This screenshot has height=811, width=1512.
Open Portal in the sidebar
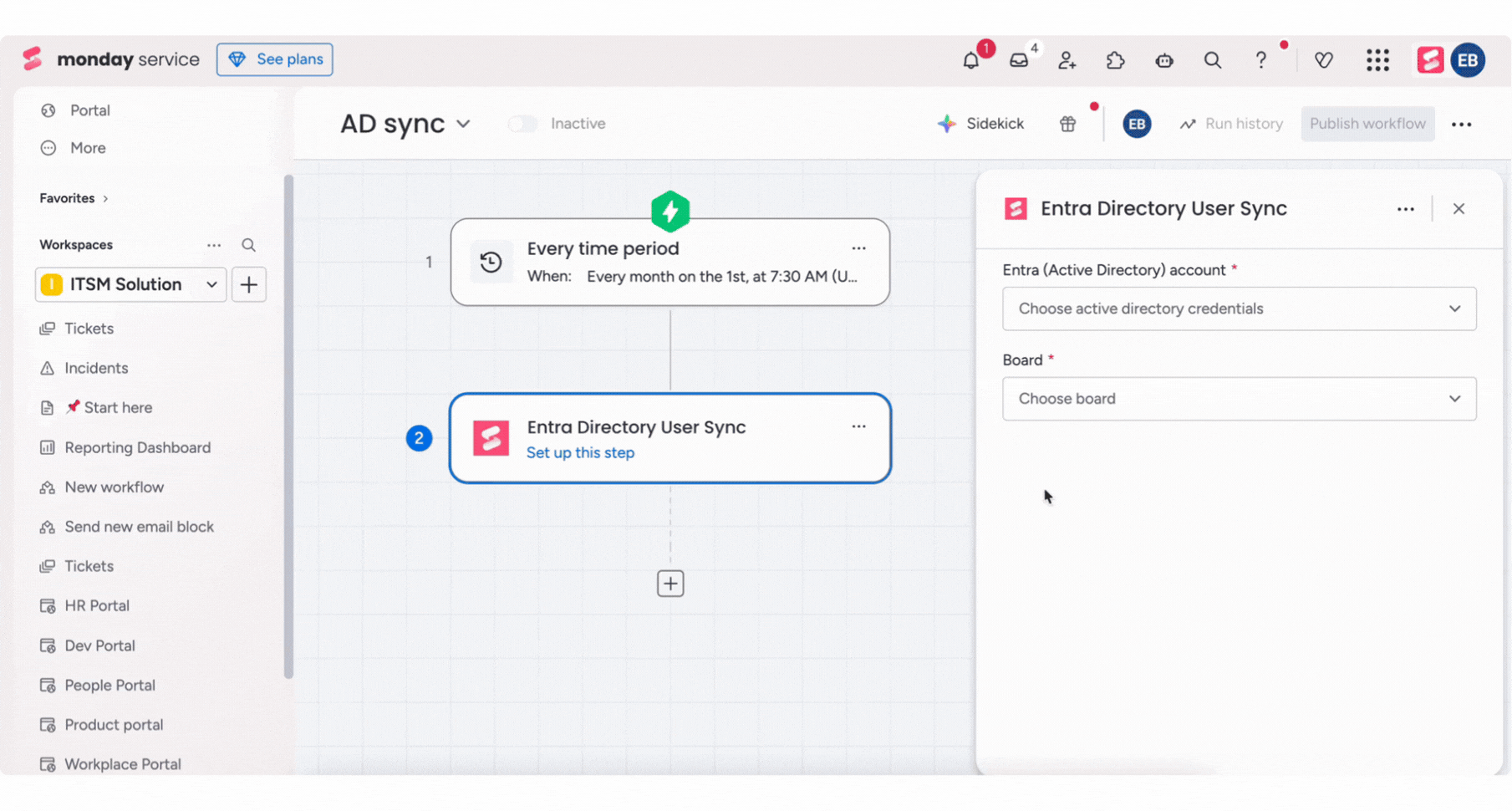(x=89, y=110)
